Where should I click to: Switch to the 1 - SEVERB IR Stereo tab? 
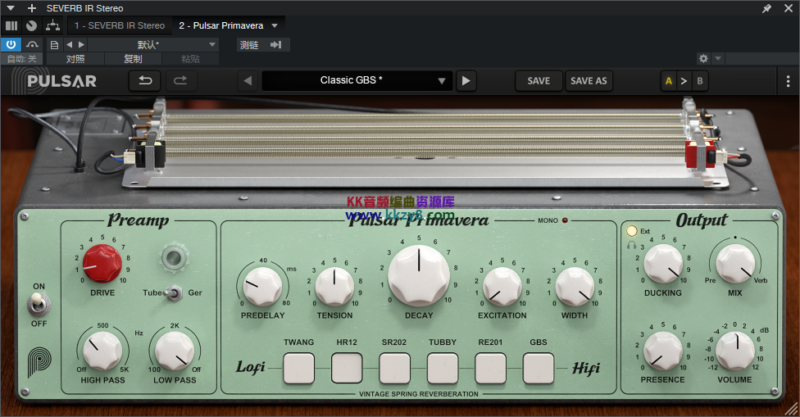[x=119, y=25]
